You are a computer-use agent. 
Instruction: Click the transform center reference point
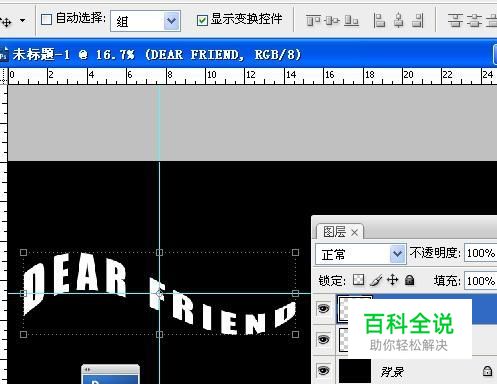click(x=159, y=293)
